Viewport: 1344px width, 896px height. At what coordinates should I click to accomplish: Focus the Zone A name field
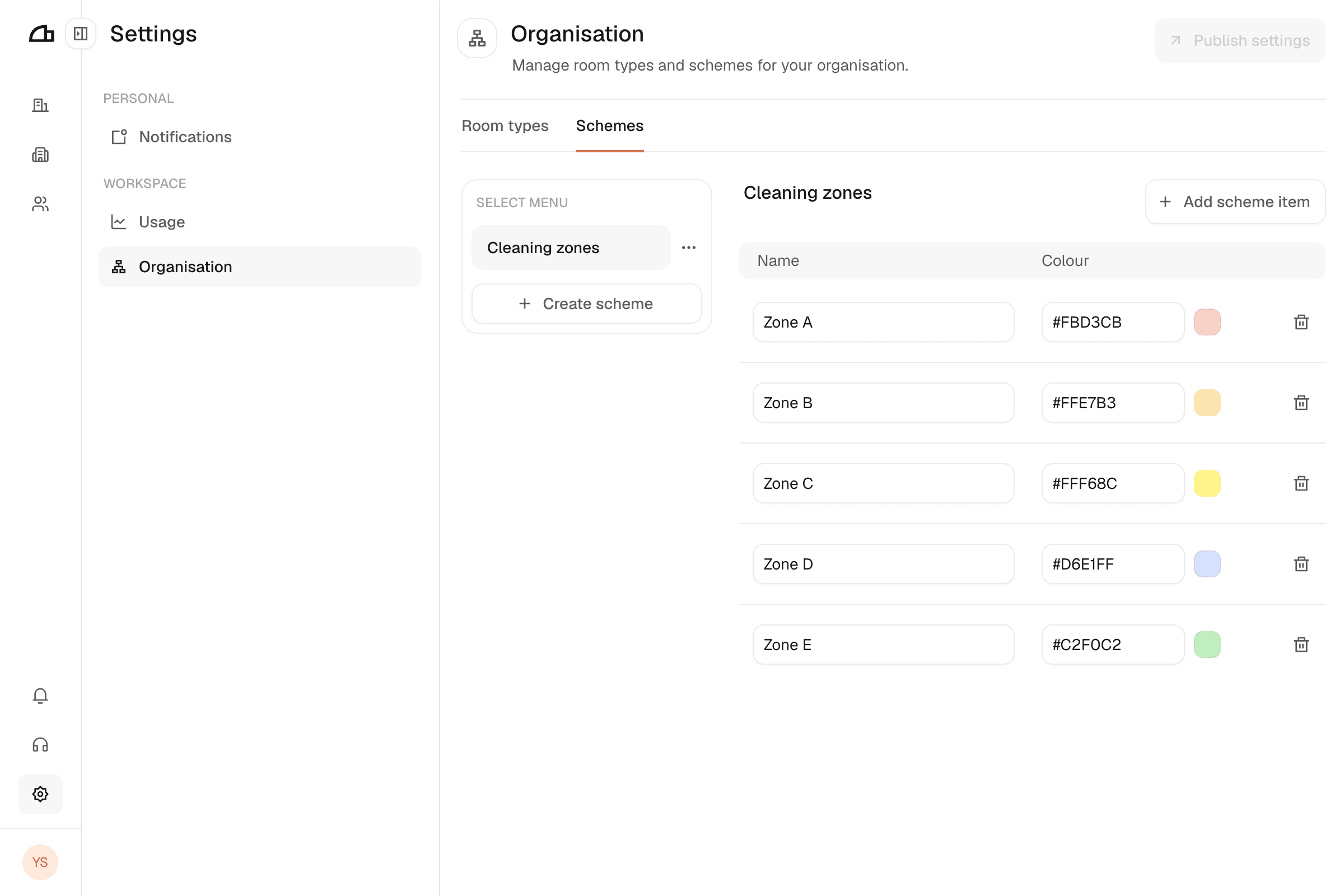[883, 323]
